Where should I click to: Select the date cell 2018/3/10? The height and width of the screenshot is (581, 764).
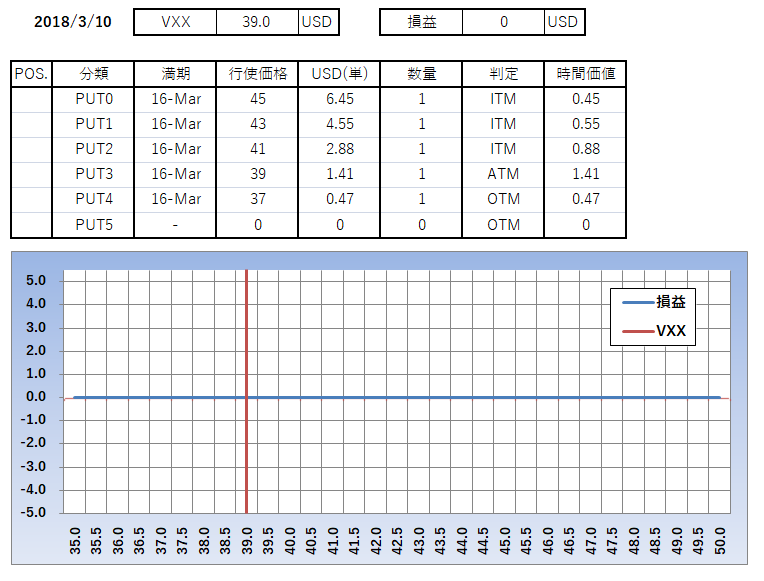(73, 22)
